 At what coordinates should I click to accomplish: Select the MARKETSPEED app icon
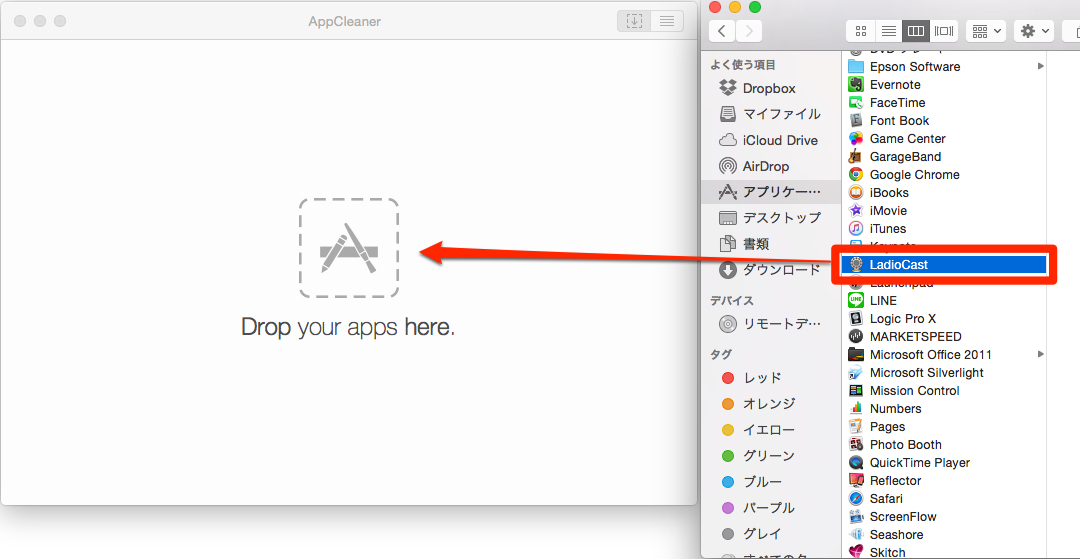pos(856,337)
